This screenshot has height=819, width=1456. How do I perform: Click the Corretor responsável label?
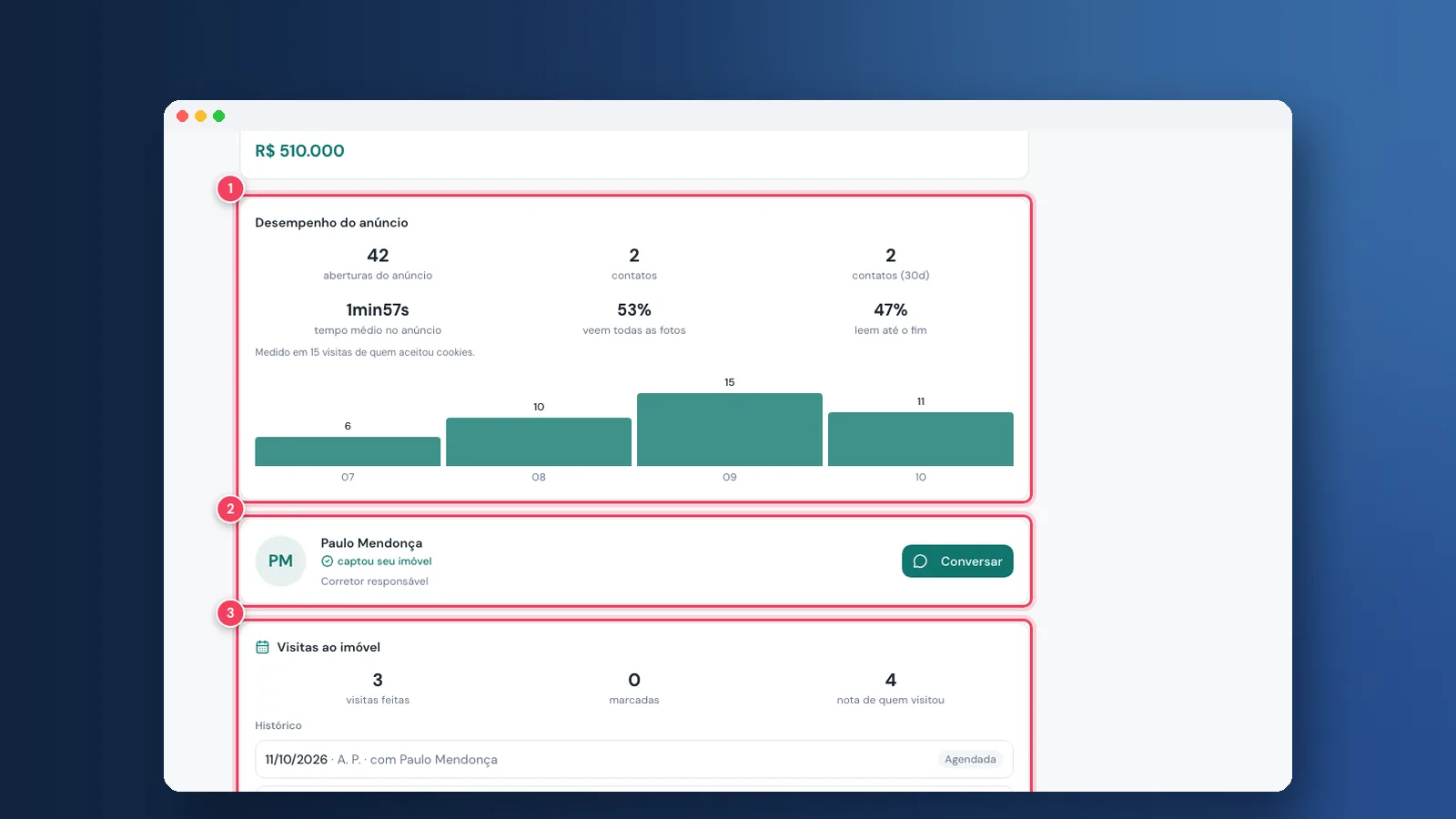pos(374,581)
